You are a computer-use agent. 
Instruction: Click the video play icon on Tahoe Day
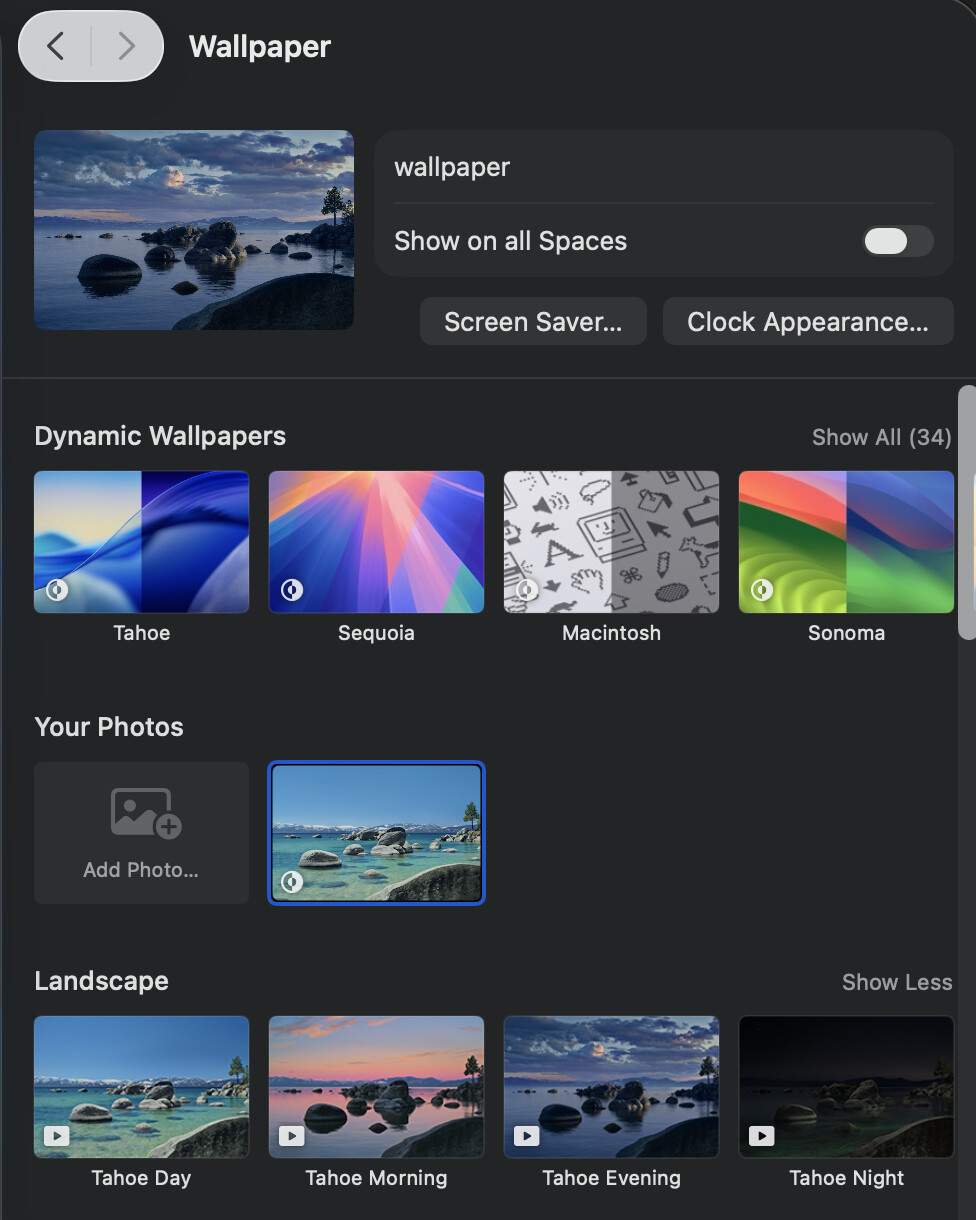pos(56,1136)
